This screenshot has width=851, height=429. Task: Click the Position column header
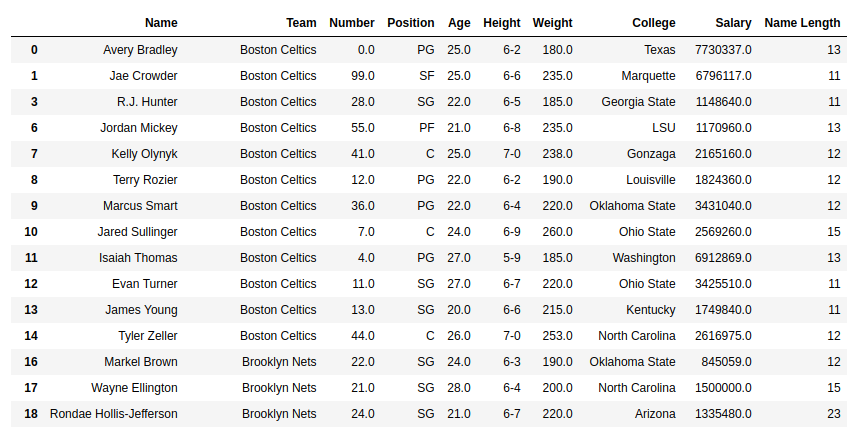coord(410,23)
